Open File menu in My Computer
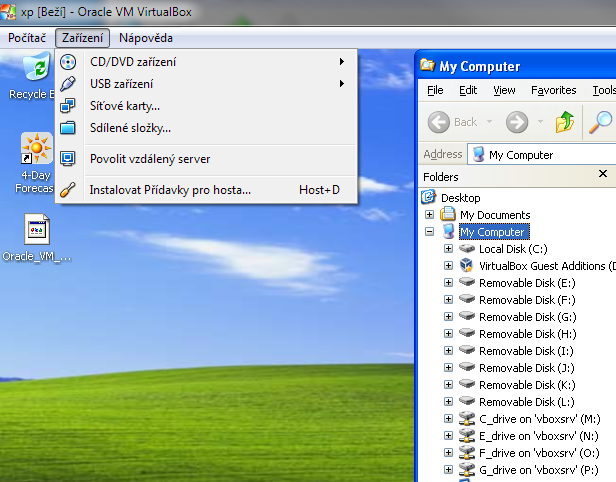Image resolution: width=616 pixels, height=482 pixels. point(435,90)
